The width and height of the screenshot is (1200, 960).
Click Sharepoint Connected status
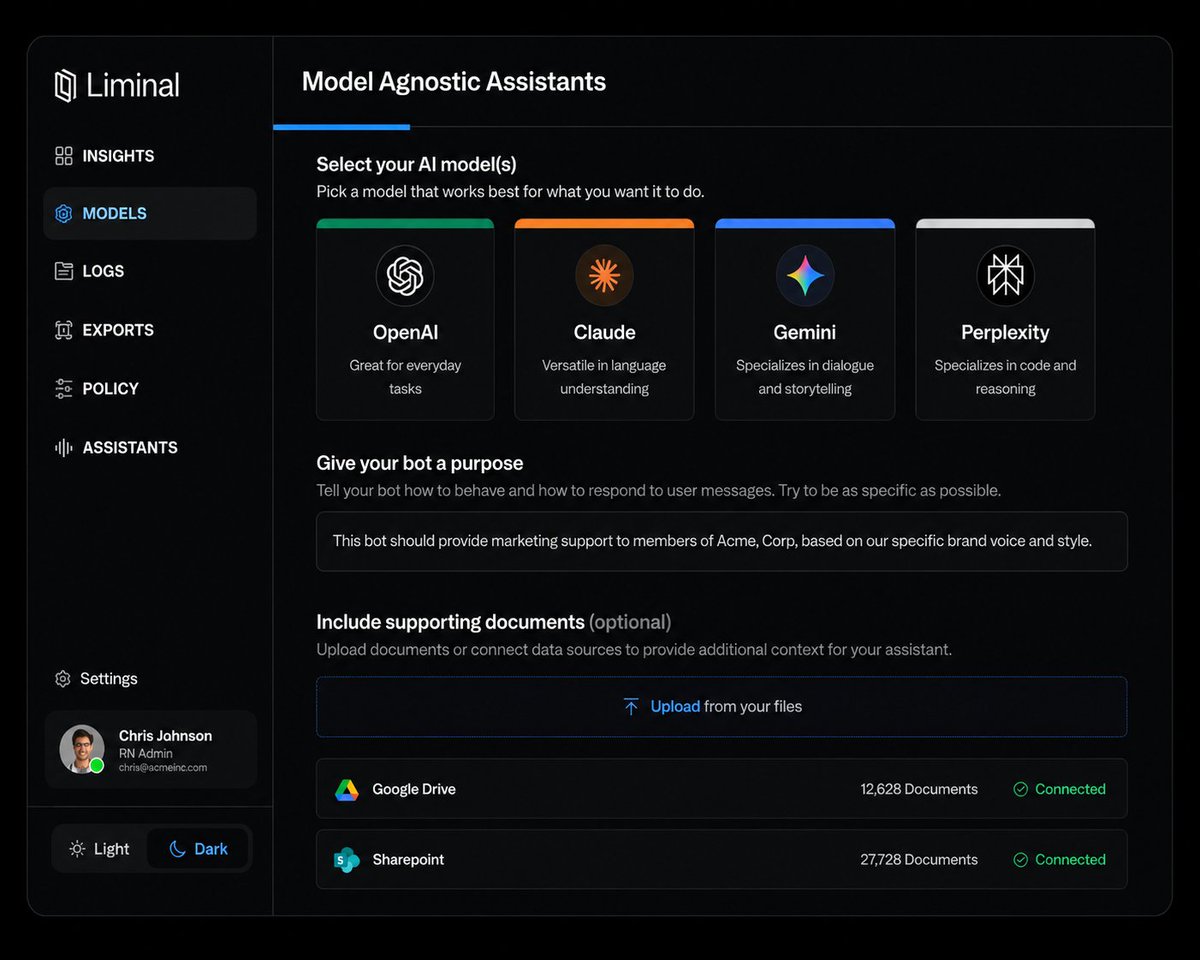(x=1059, y=860)
